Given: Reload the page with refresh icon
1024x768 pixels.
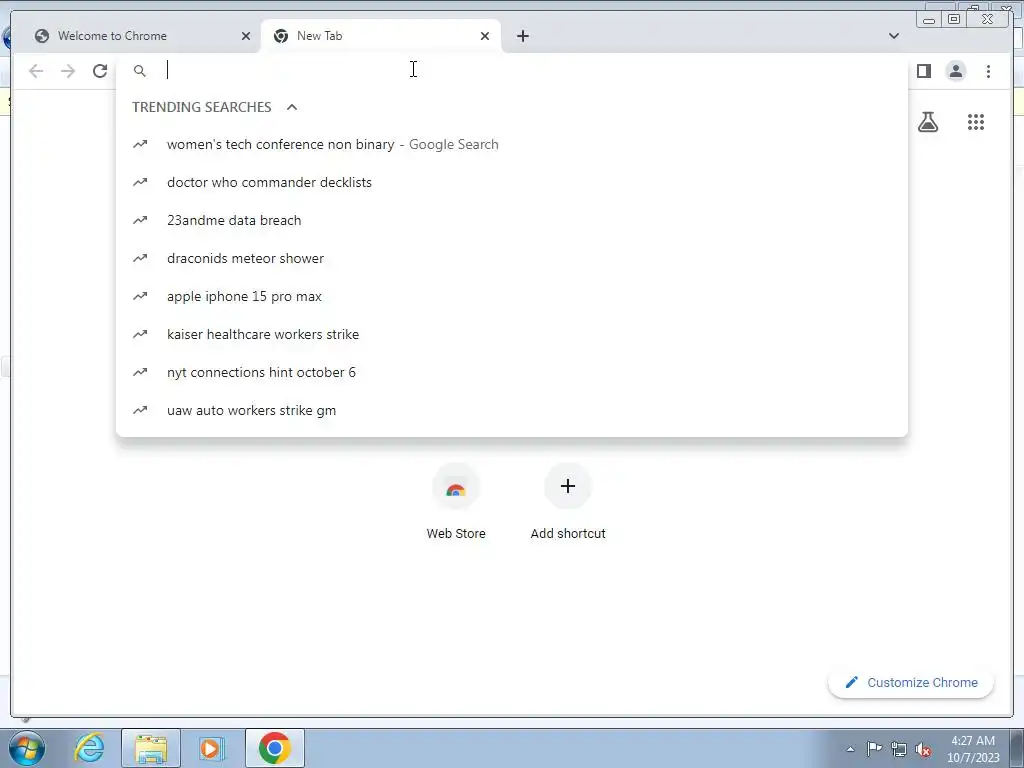Looking at the screenshot, I should point(99,71).
